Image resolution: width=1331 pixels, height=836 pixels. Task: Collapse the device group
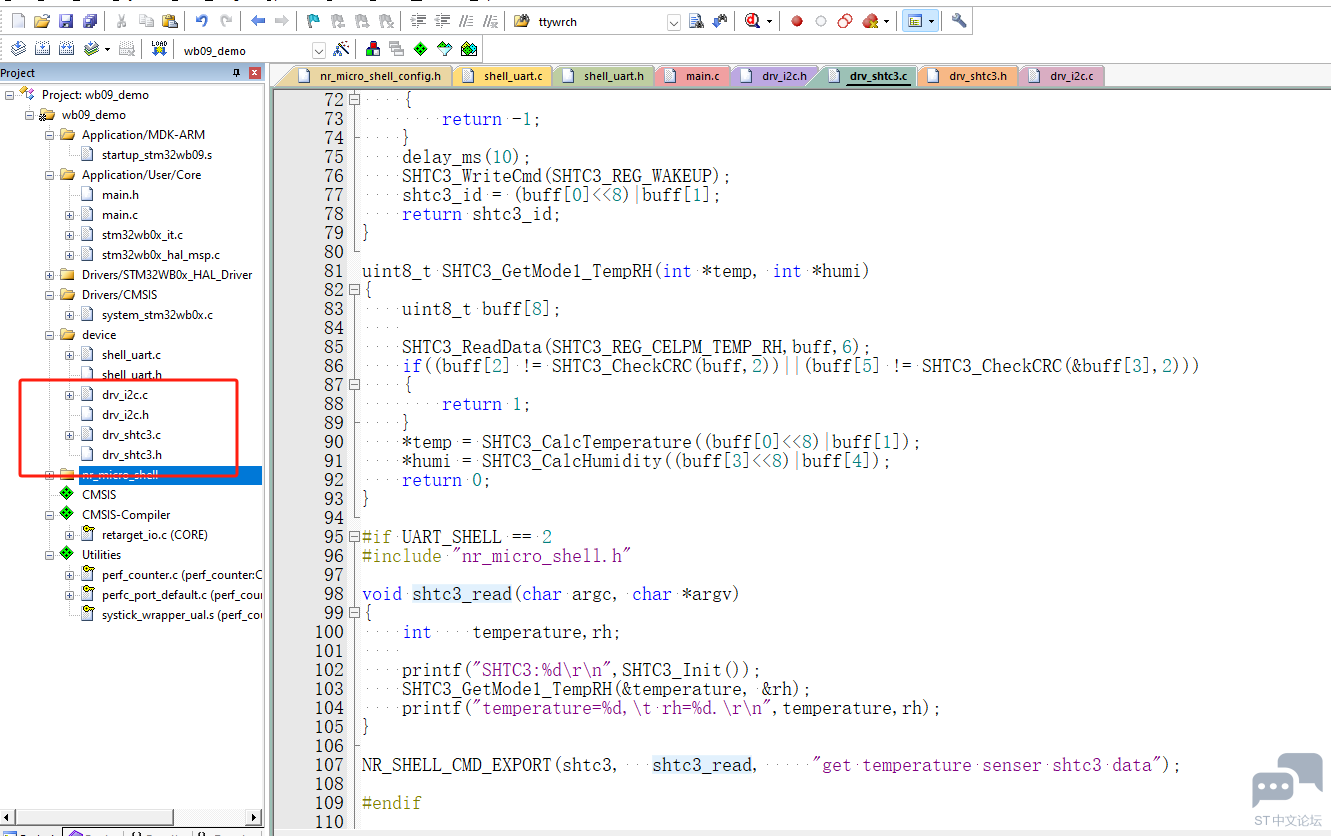pyautogui.click(x=49, y=335)
